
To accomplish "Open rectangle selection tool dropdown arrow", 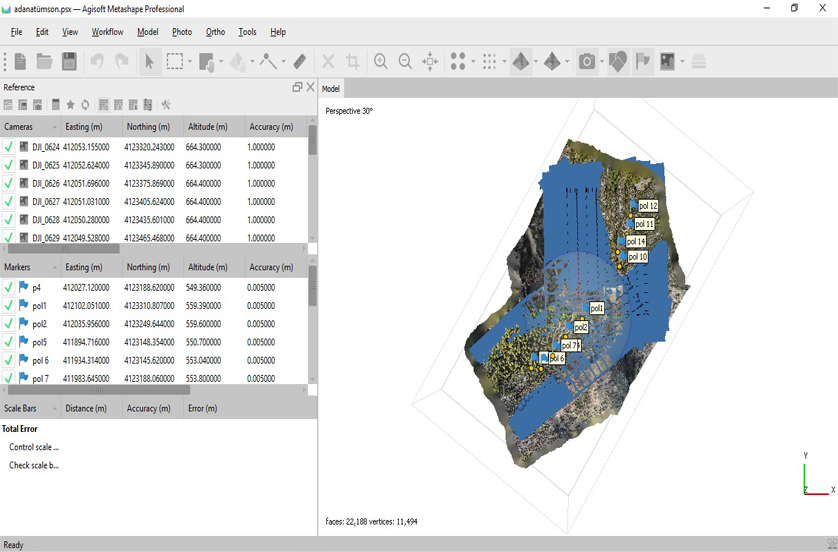I will pos(190,62).
